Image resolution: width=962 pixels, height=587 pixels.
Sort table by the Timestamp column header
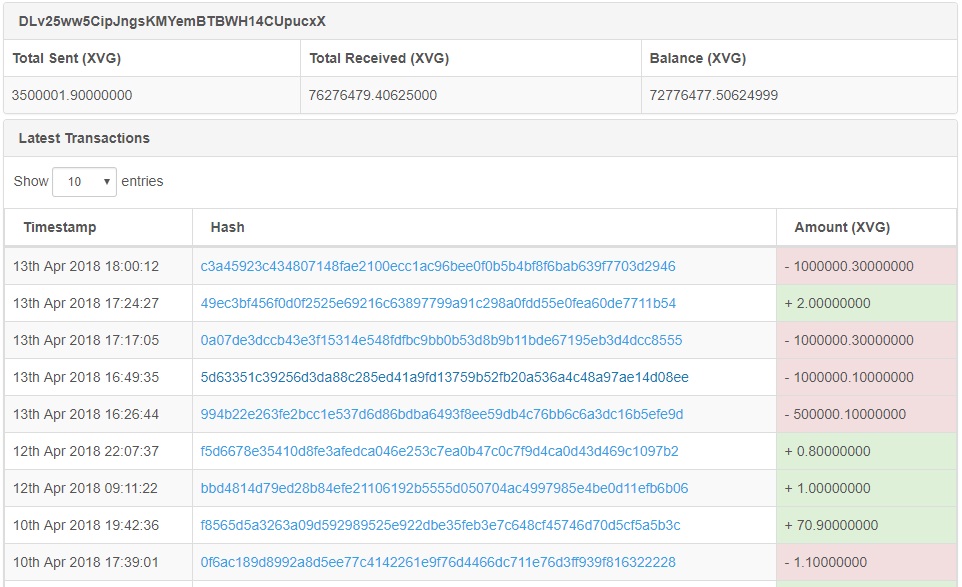[60, 227]
